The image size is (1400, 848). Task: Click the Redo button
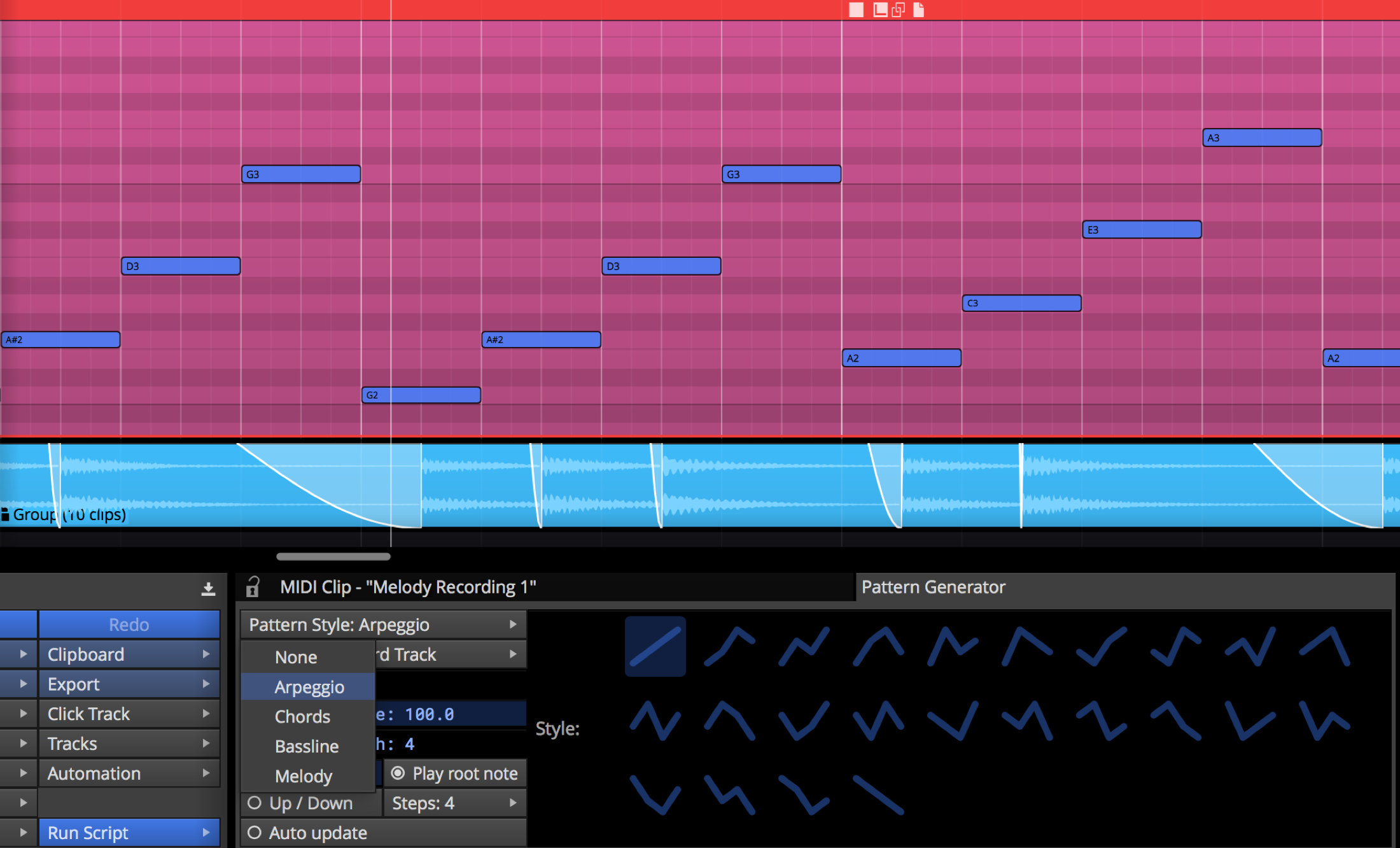tap(129, 625)
